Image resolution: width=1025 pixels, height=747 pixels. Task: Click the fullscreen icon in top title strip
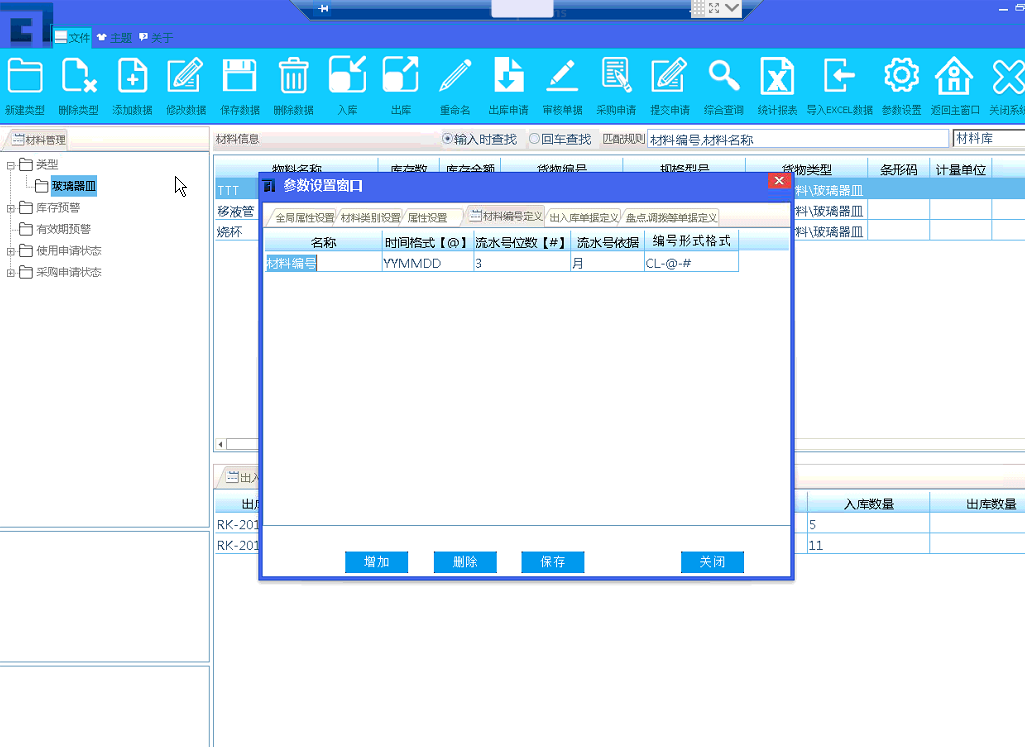pyautogui.click(x=714, y=8)
